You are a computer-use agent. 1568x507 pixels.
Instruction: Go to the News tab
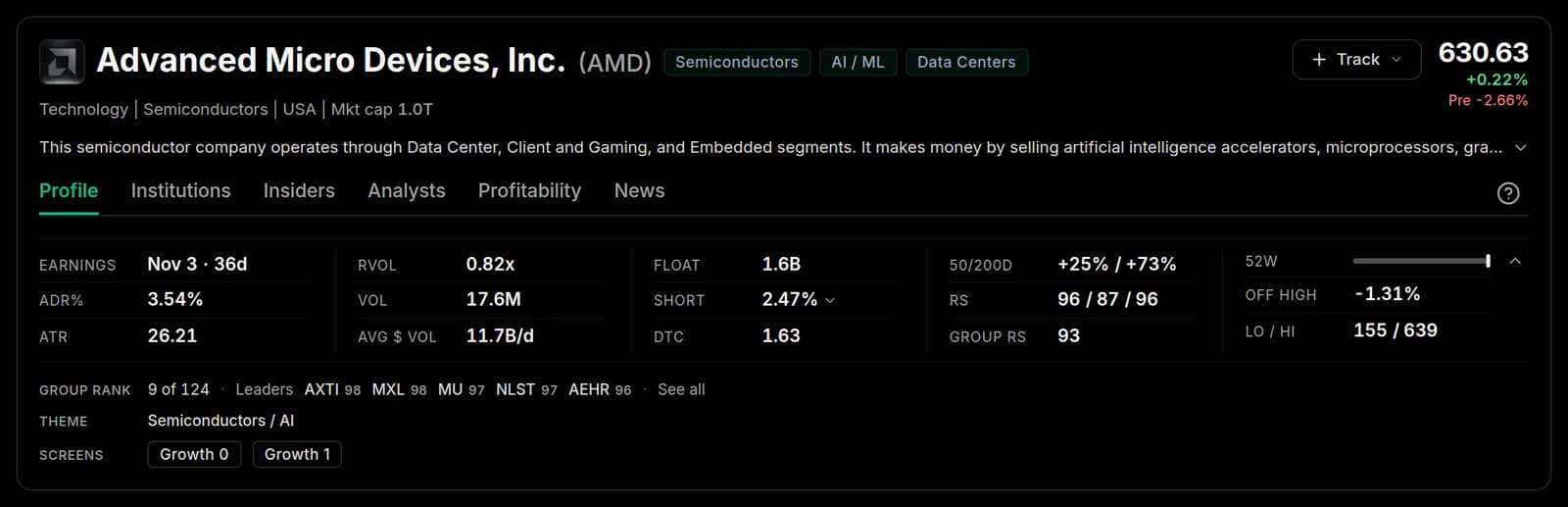click(639, 191)
